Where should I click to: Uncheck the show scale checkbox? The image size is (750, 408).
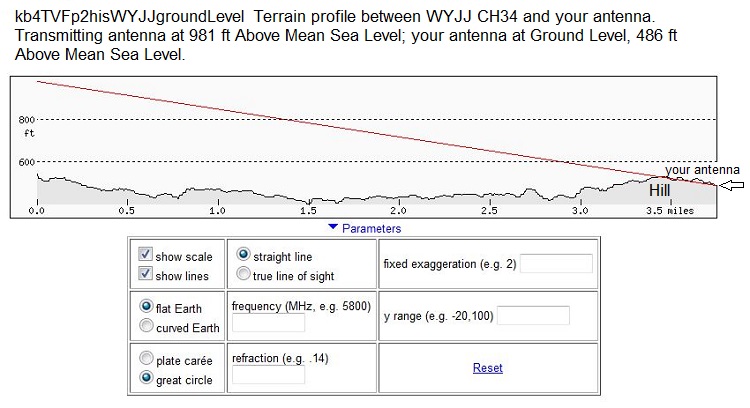(146, 256)
